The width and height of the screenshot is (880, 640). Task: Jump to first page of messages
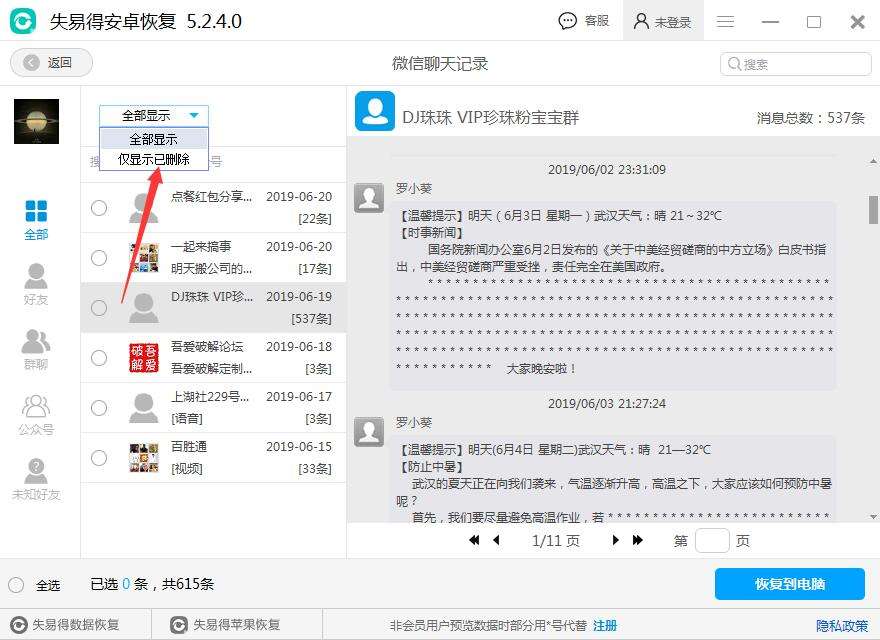pyautogui.click(x=474, y=540)
